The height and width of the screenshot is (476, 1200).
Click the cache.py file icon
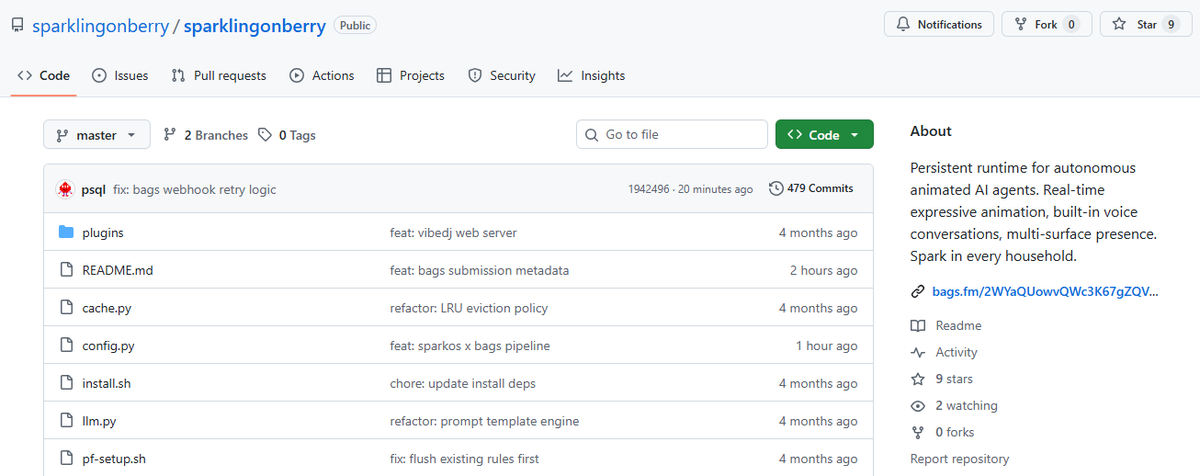(66, 308)
